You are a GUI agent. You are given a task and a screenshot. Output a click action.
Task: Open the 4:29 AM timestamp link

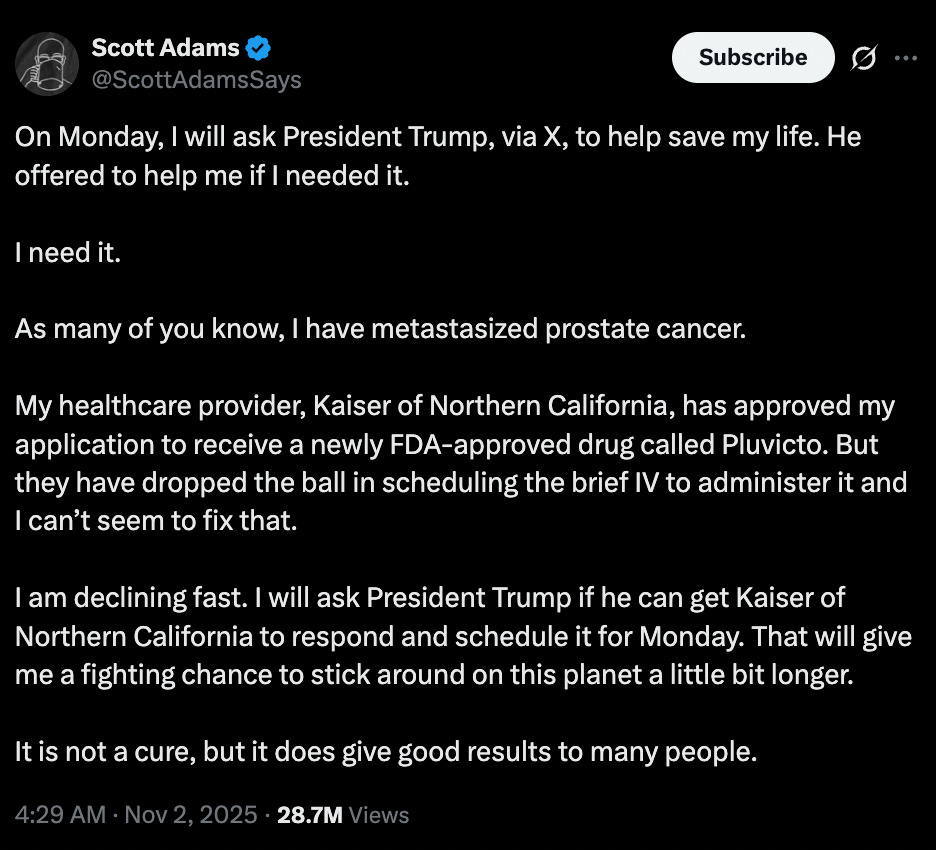pyautogui.click(x=60, y=815)
